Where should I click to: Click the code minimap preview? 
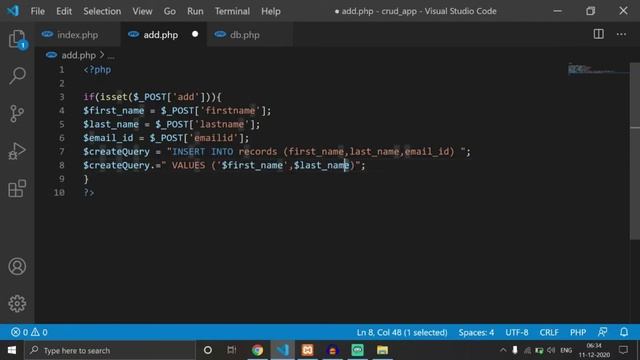click(x=598, y=70)
